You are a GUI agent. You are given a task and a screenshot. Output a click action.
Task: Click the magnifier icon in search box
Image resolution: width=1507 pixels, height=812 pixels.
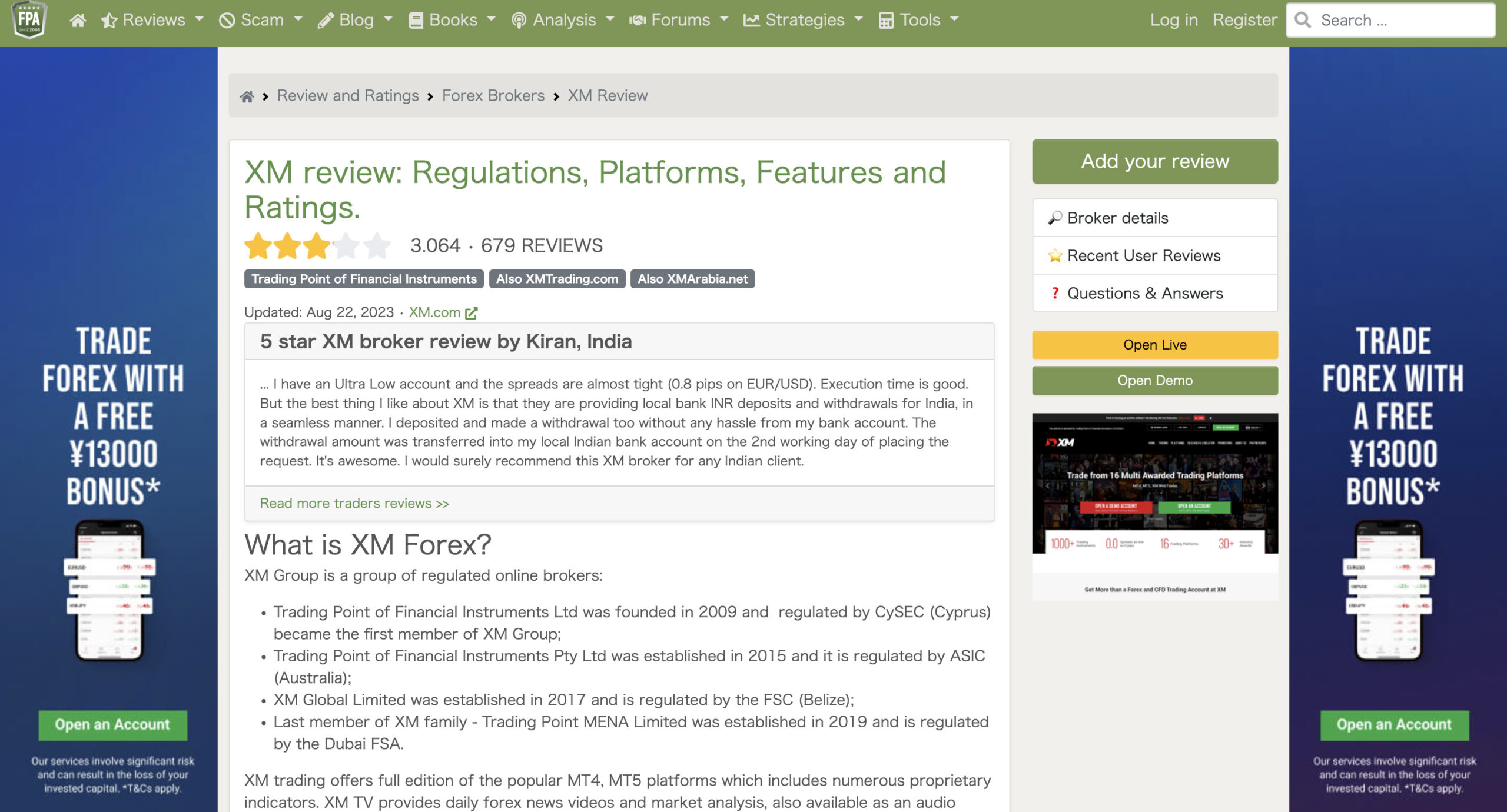[x=1303, y=20]
